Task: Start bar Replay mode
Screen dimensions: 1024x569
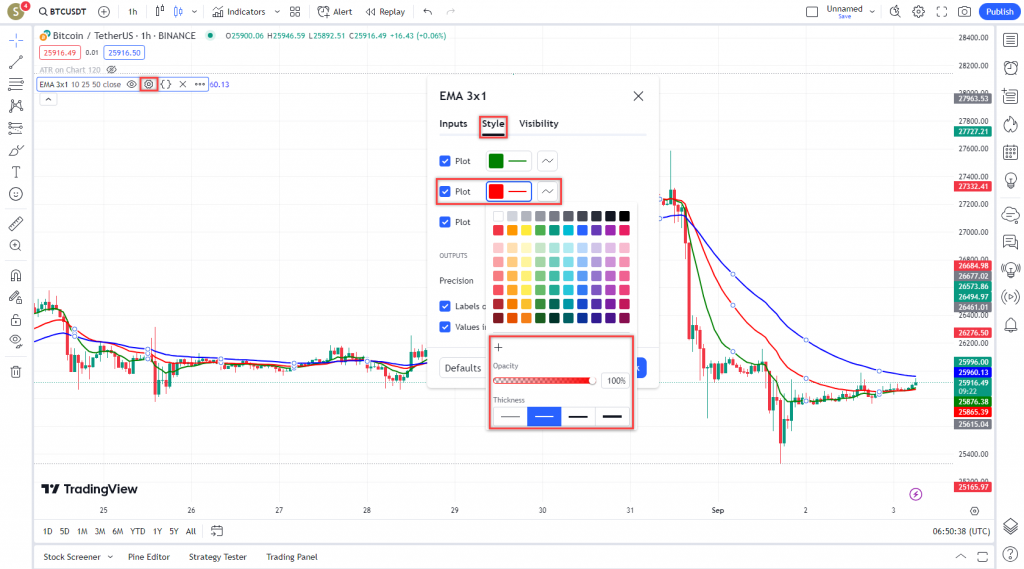Action: pos(385,12)
